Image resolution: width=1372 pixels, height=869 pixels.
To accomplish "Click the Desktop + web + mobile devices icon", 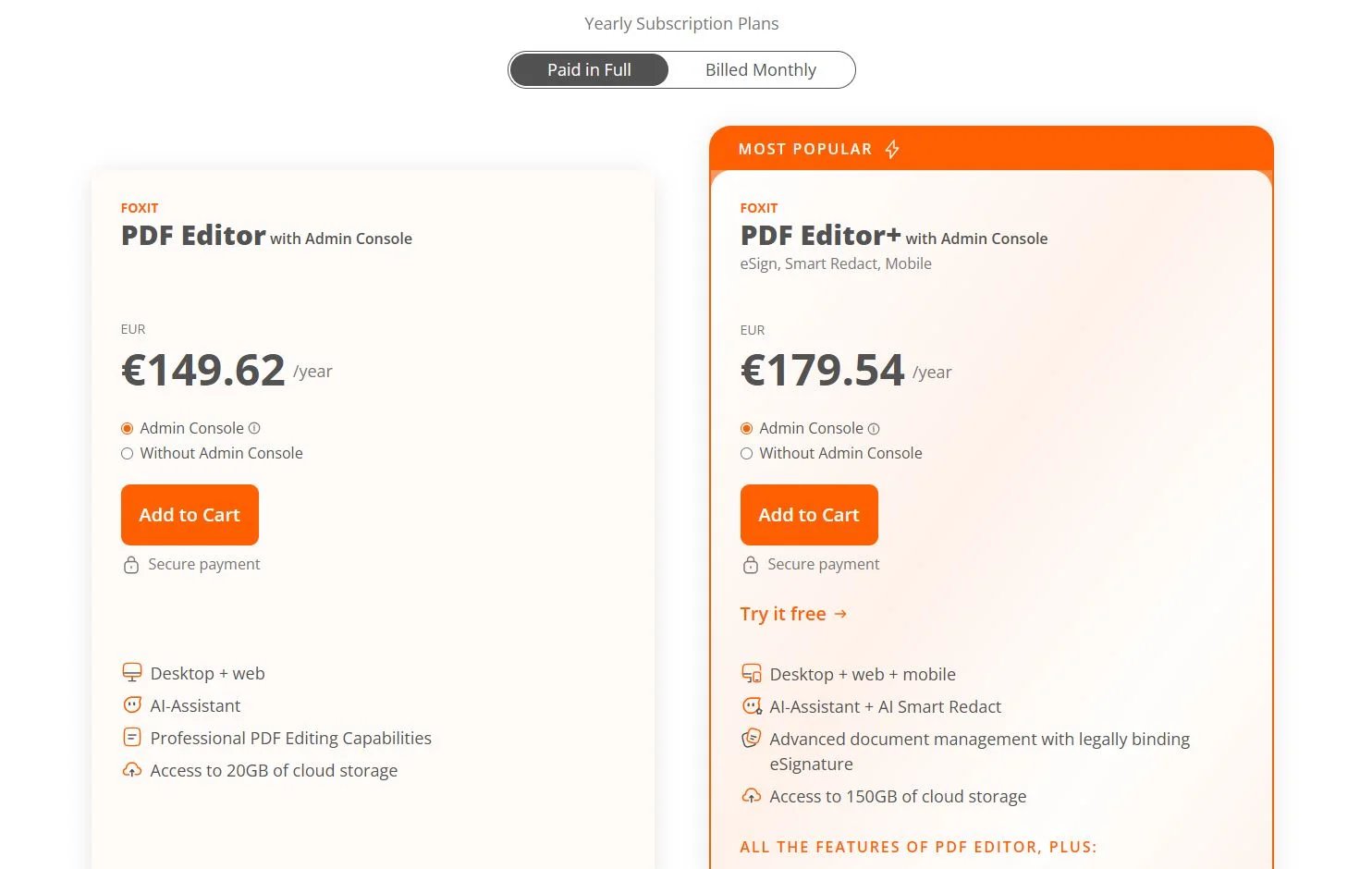I will (752, 674).
